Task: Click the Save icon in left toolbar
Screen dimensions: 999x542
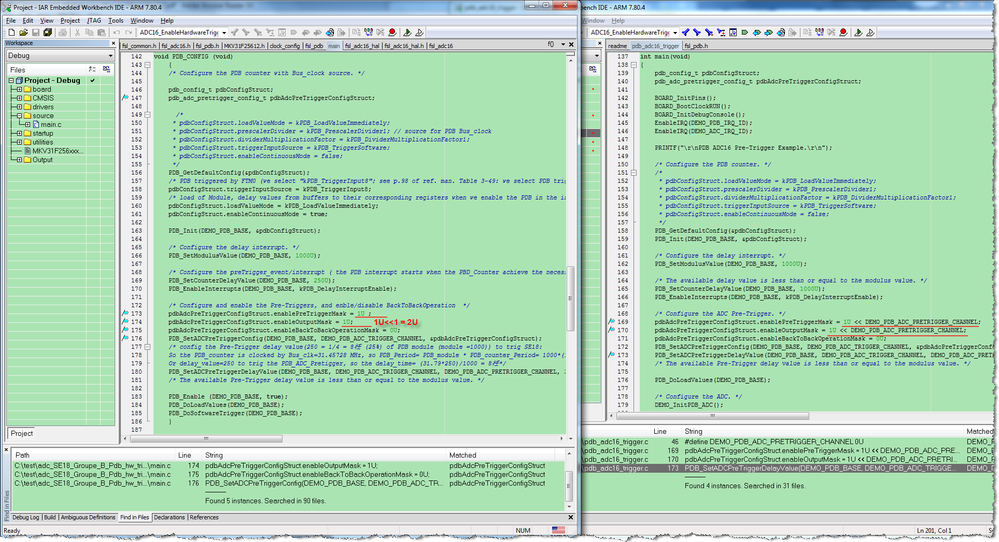Action: pyautogui.click(x=35, y=32)
